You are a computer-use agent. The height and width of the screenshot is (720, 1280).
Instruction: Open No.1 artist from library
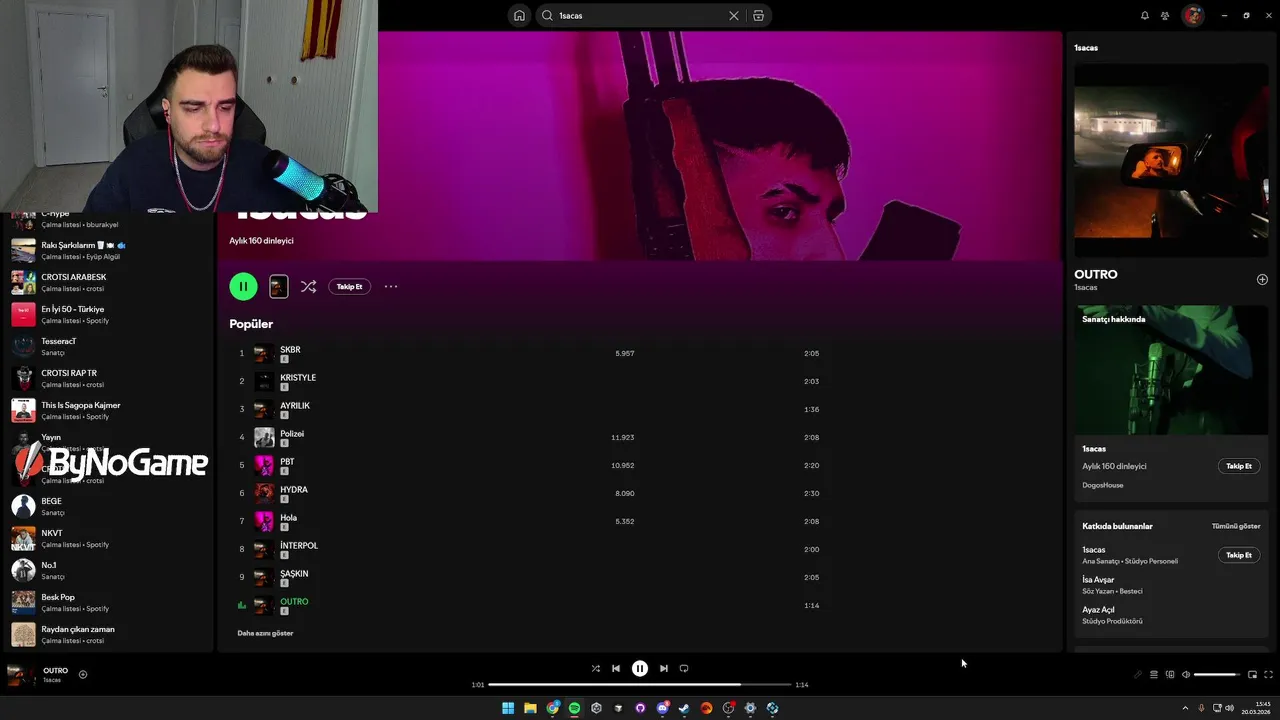tap(108, 570)
